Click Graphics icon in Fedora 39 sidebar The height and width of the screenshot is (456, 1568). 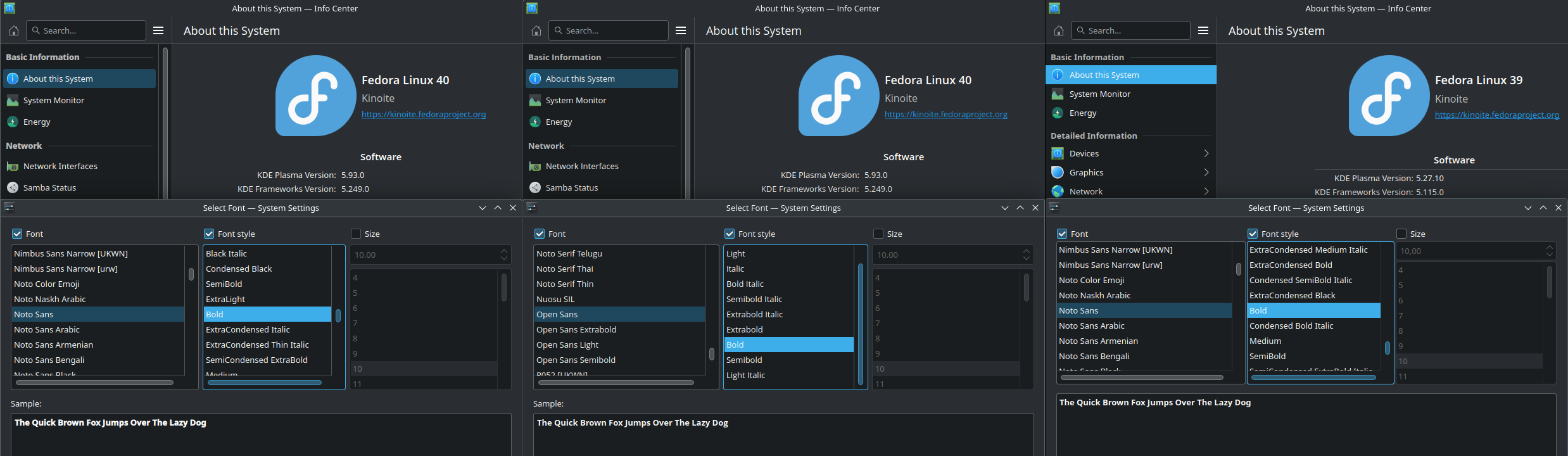tap(1058, 172)
